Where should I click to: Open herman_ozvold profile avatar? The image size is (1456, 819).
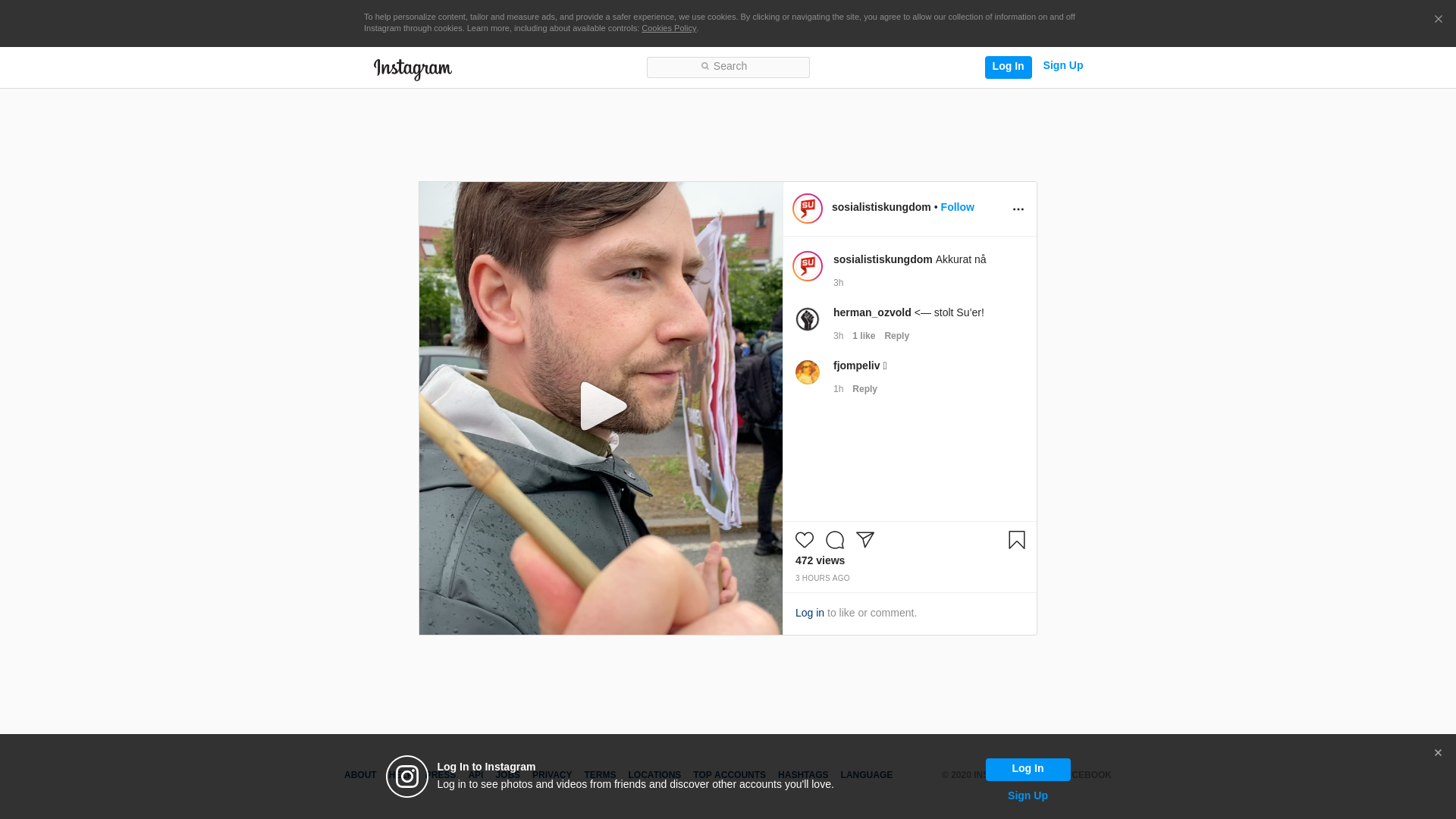coord(808,319)
